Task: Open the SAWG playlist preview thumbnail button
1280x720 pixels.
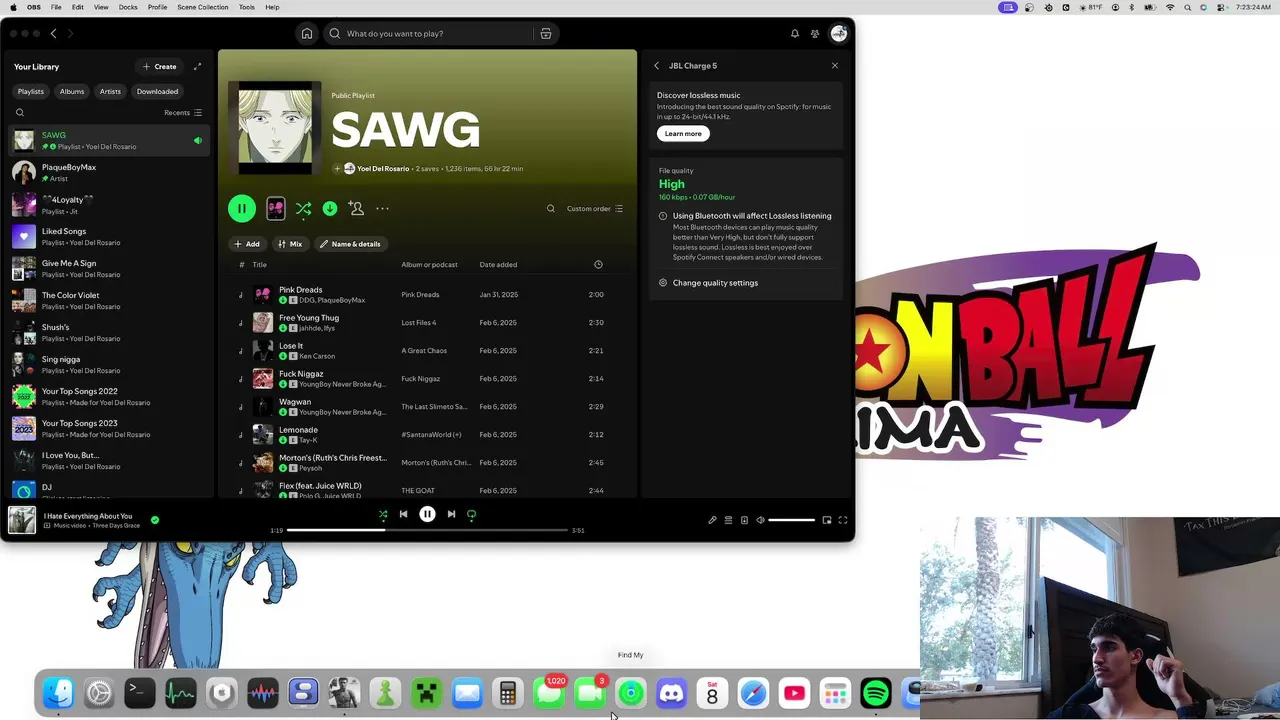Action: point(276,208)
